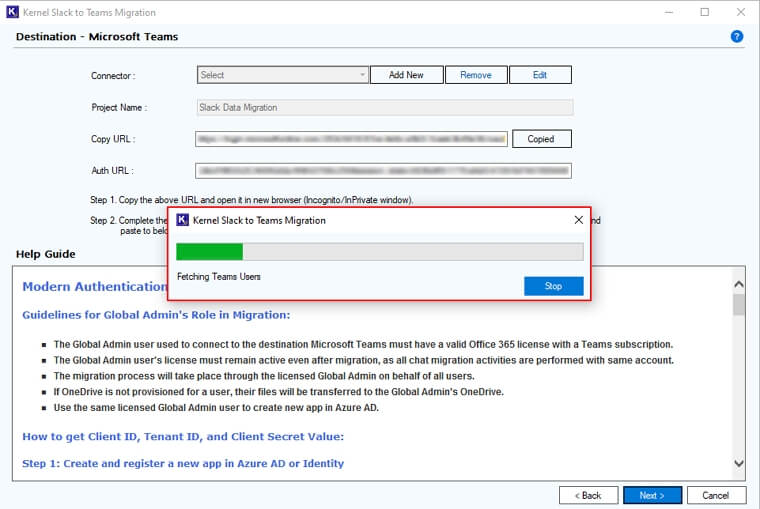Click 'Guidelines for Global Admin's Role in Migration' heading
This screenshot has width=760, height=509.
(156, 315)
